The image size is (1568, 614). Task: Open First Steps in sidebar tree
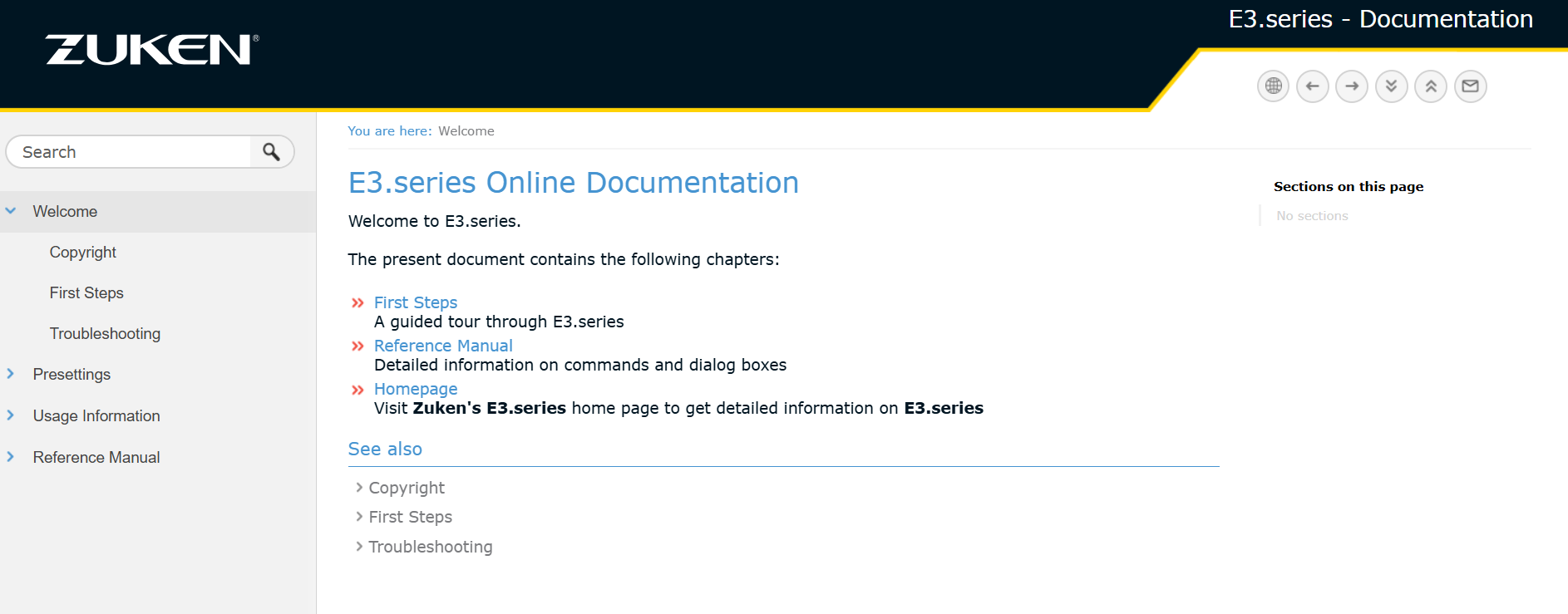tap(86, 292)
